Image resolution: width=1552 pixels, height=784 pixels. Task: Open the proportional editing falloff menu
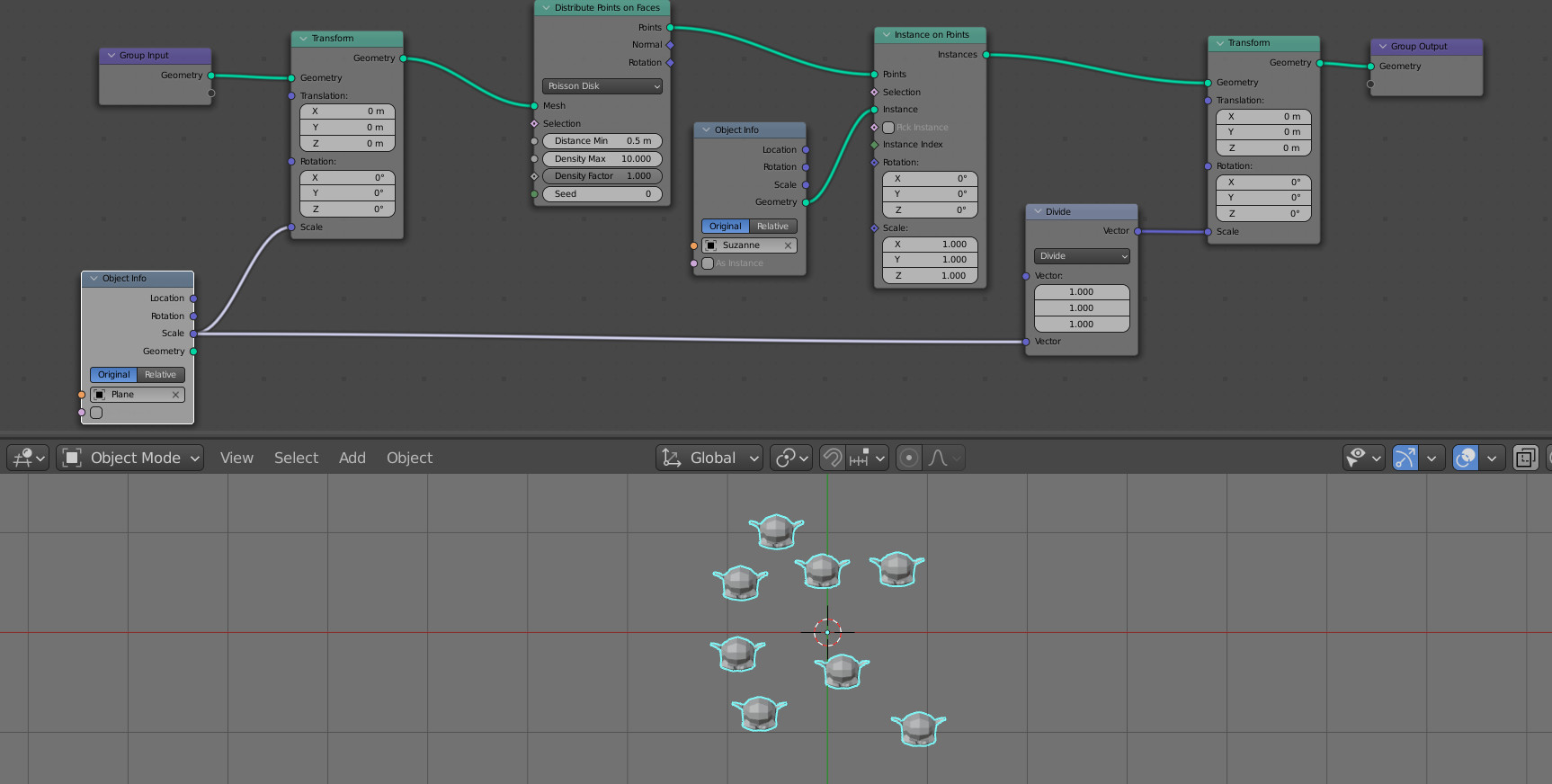pos(944,458)
